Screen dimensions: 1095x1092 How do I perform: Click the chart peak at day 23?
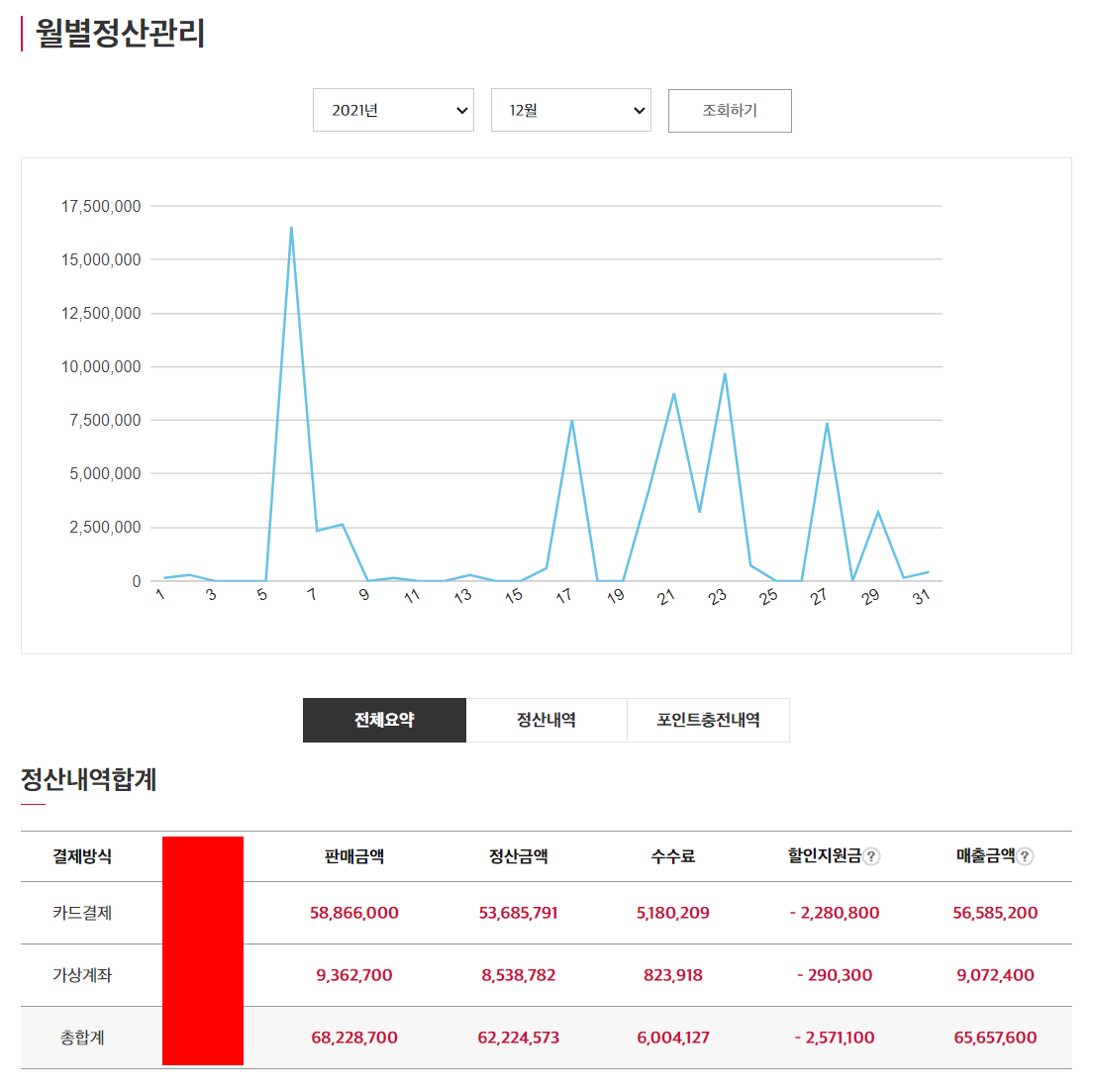point(725,374)
